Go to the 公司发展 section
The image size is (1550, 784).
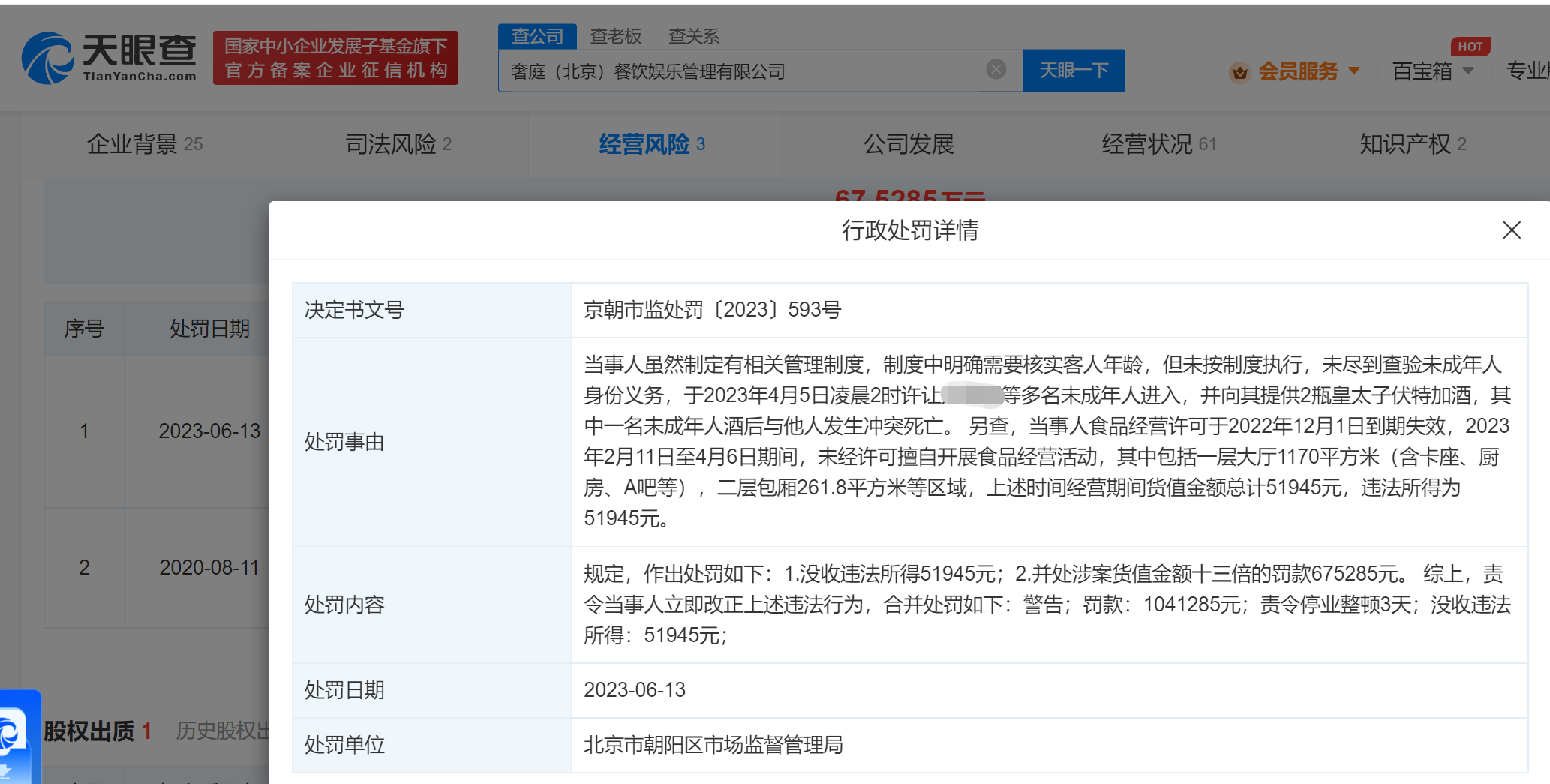tap(908, 144)
